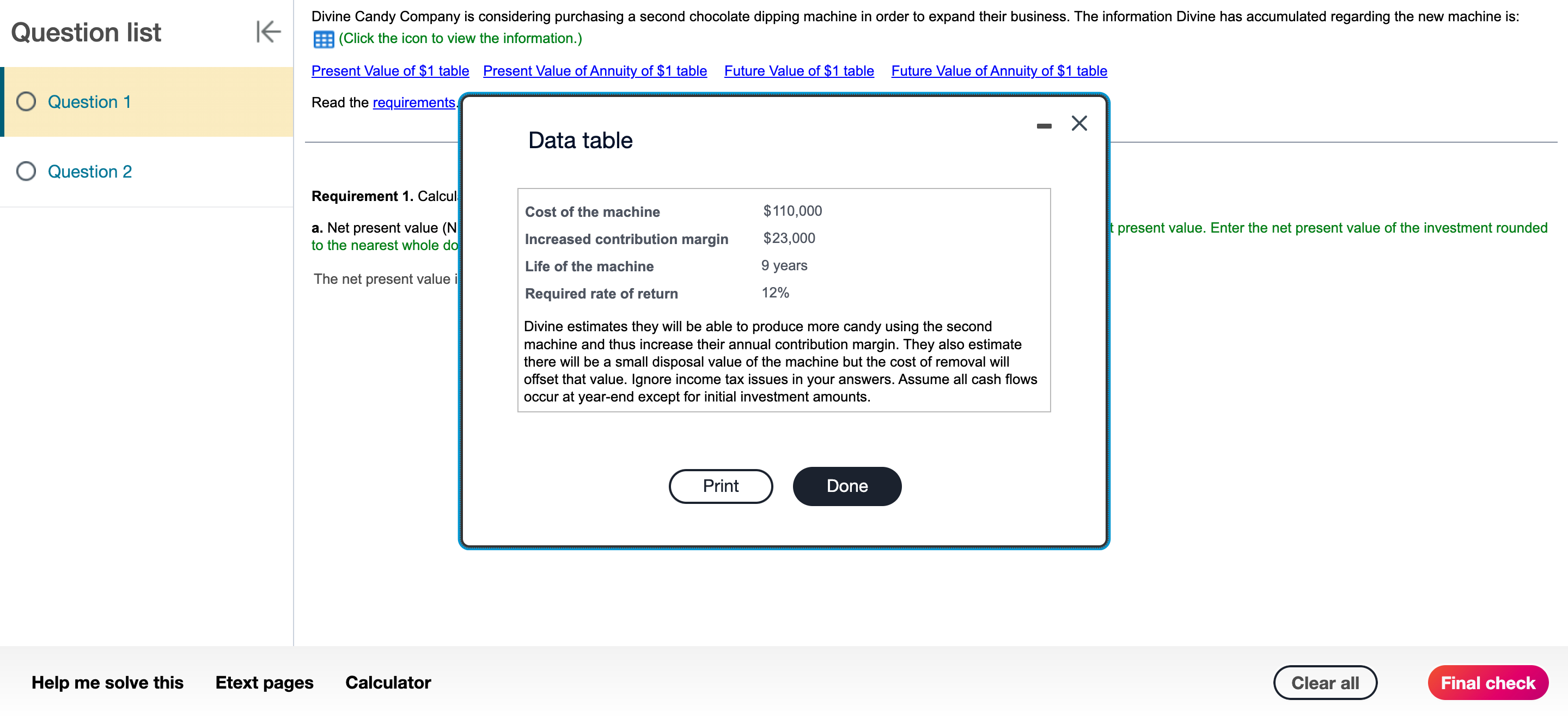Click Help me solve this

tap(107, 683)
